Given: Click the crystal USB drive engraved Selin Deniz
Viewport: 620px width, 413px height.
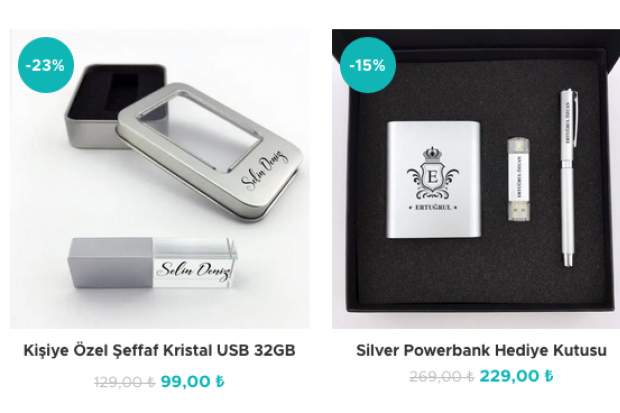Looking at the screenshot, I should point(153,263).
